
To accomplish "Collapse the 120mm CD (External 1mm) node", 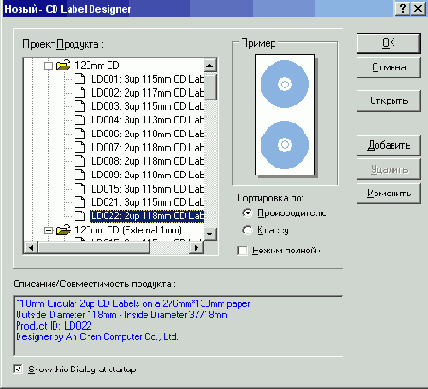I will [x=49, y=230].
